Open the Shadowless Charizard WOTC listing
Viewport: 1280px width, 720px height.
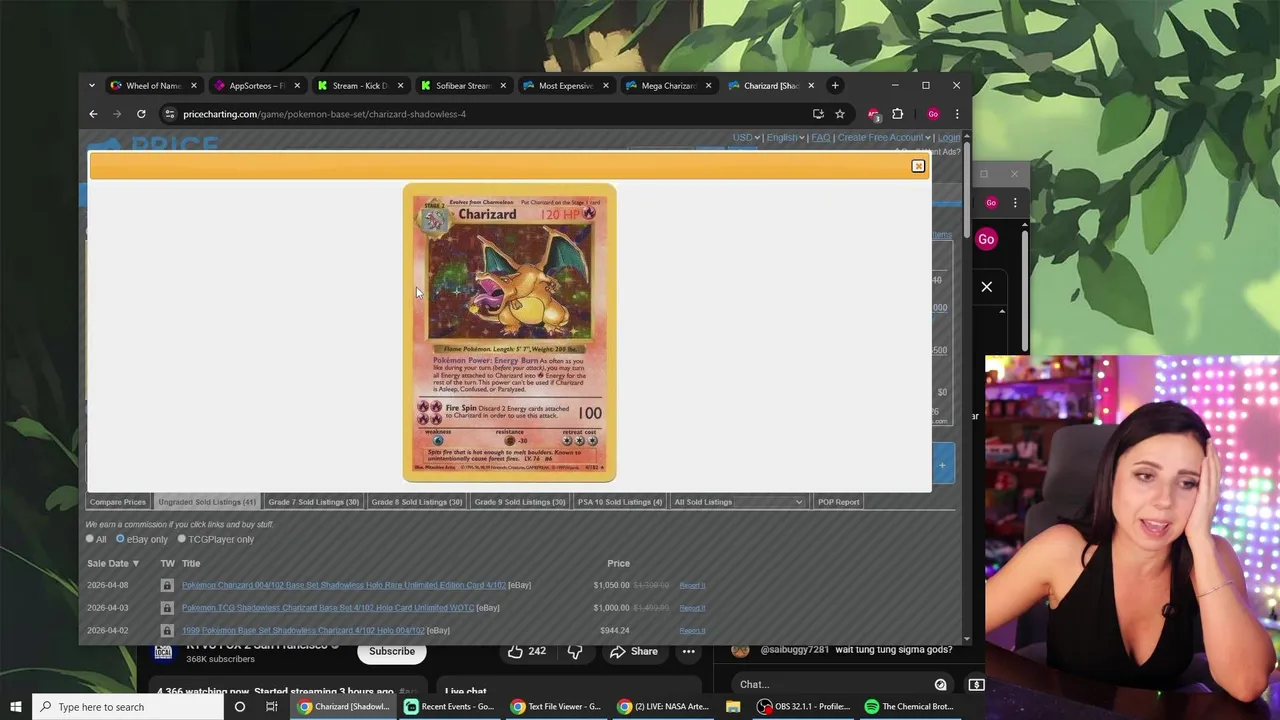coord(327,608)
